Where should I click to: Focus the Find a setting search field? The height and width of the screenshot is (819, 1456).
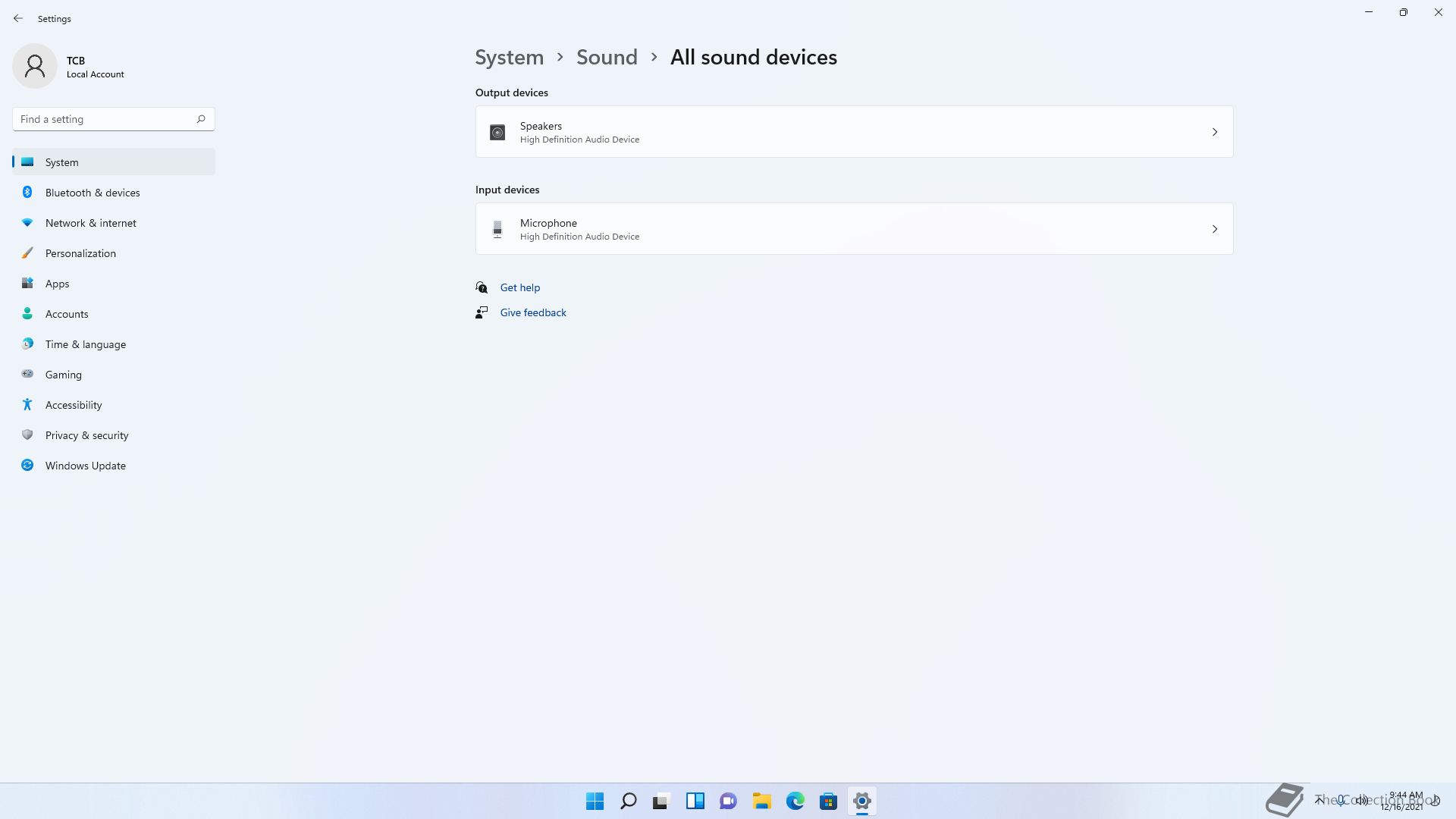pyautogui.click(x=114, y=119)
